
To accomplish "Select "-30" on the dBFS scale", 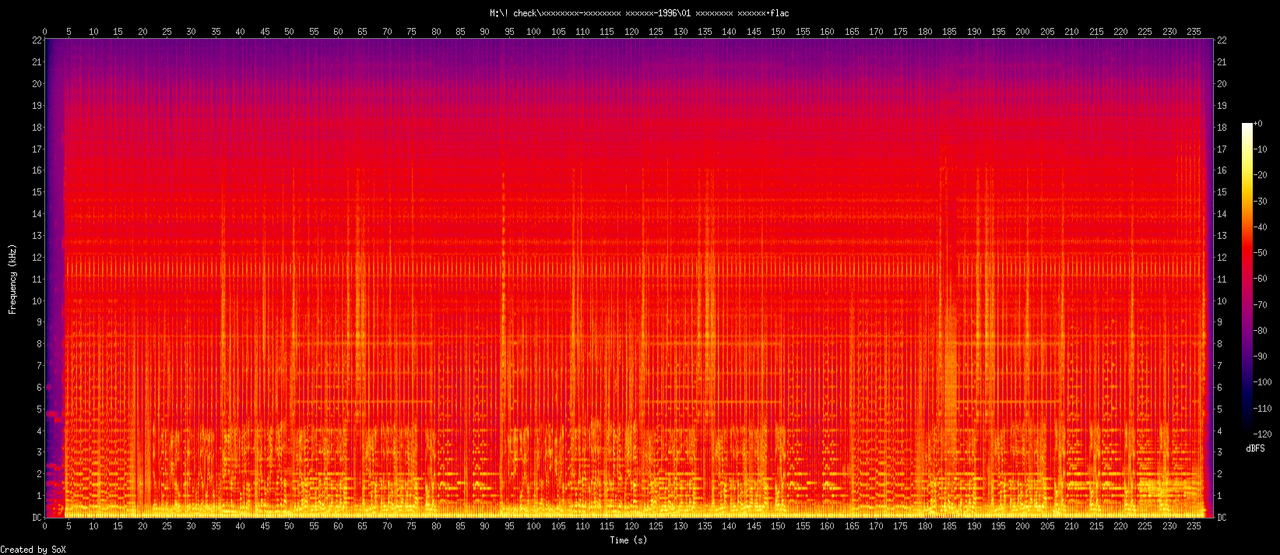I will [1263, 201].
